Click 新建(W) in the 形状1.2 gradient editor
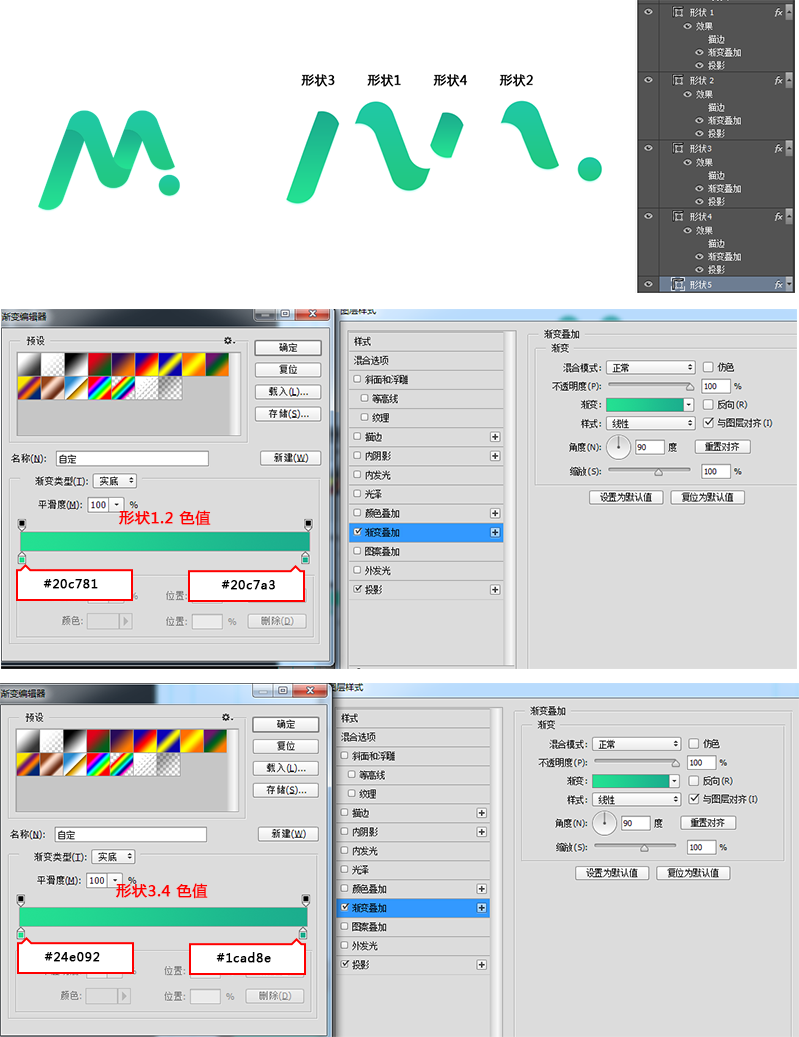The height and width of the screenshot is (1037, 799). (x=290, y=458)
